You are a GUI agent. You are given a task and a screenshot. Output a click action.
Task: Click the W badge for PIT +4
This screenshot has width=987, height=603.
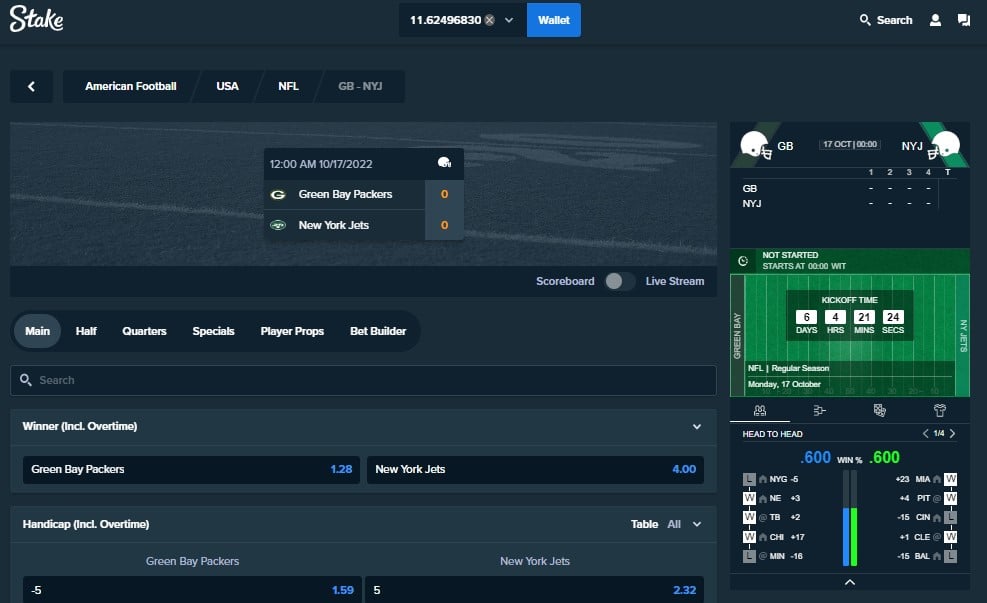pyautogui.click(x=950, y=498)
